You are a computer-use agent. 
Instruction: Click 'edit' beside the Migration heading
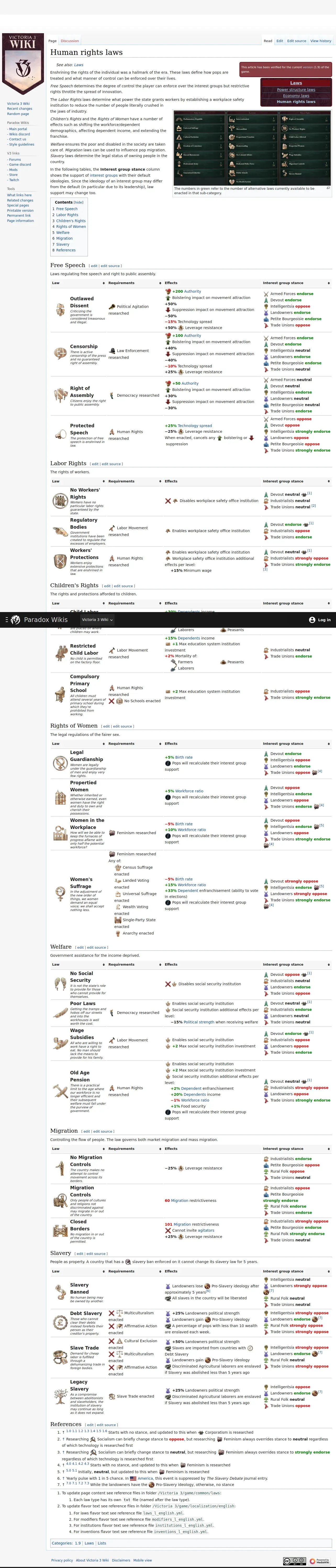(x=87, y=1131)
